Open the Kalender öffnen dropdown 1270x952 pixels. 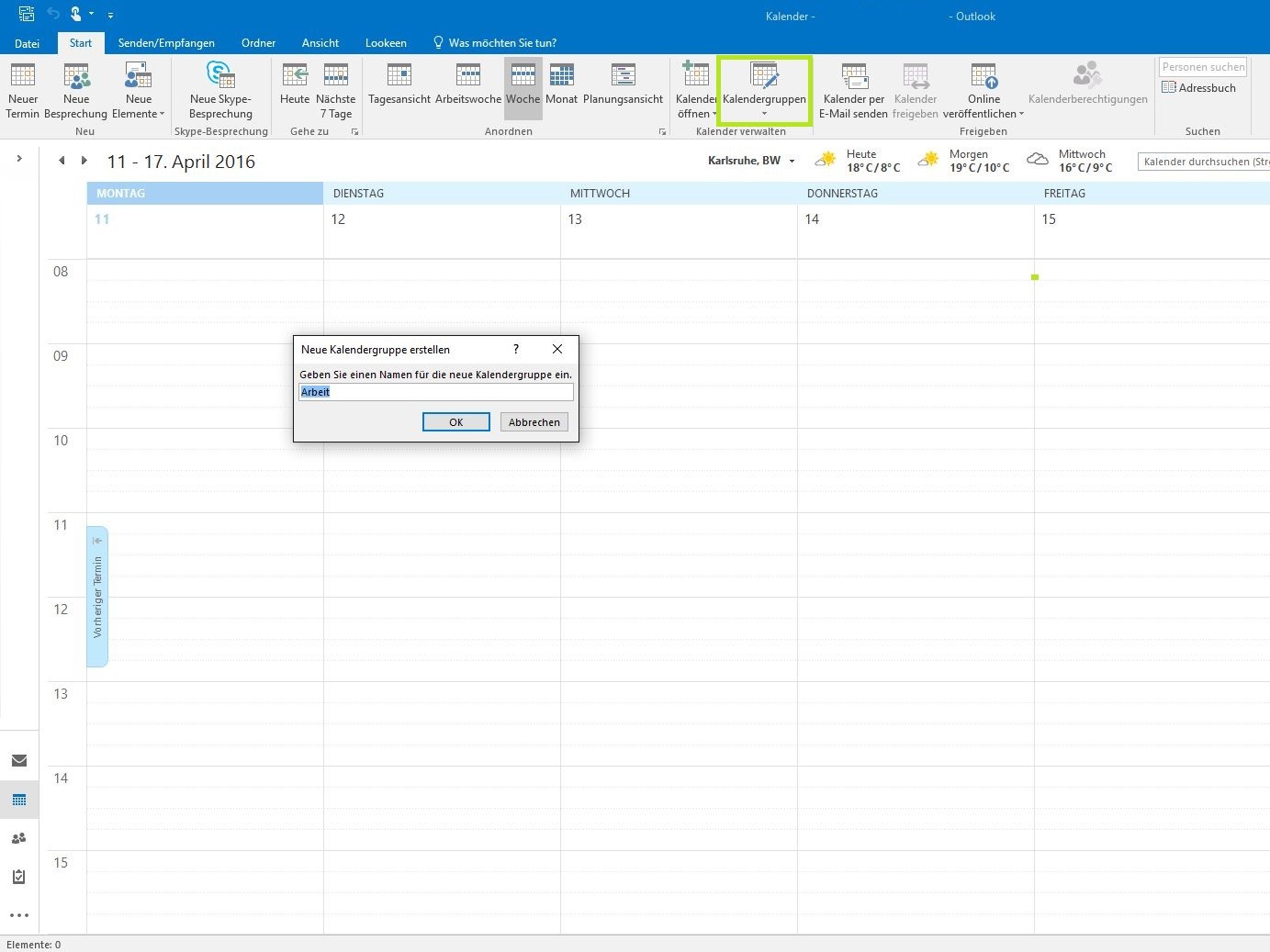pos(696,91)
